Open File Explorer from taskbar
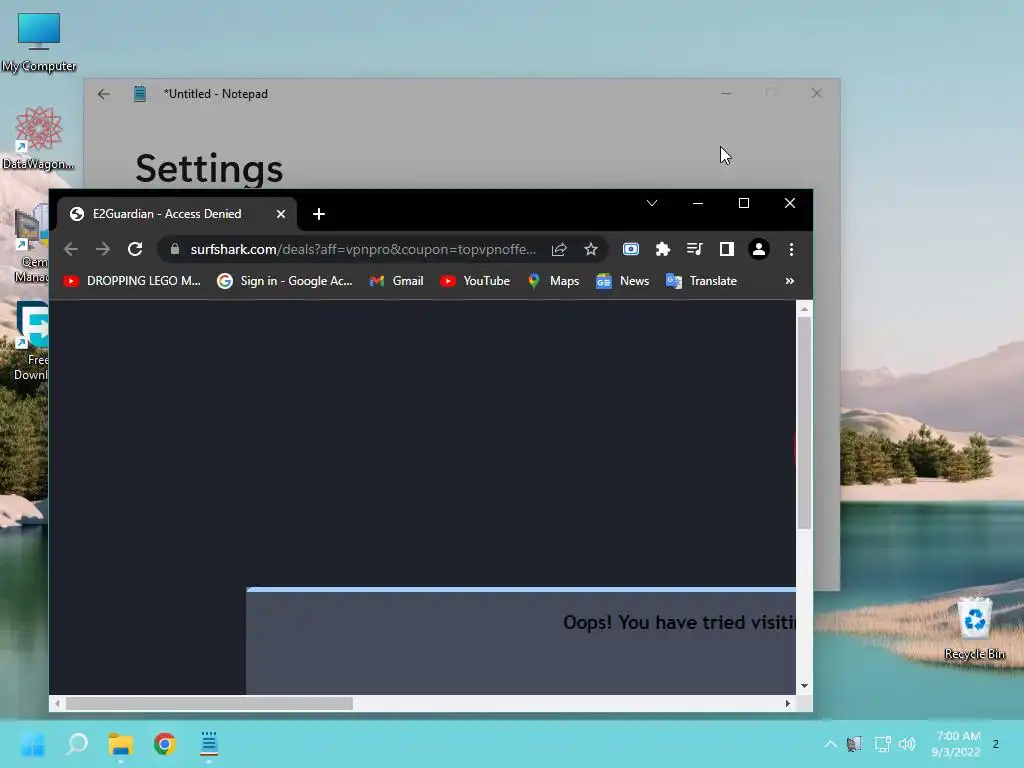This screenshot has height=768, width=1024. click(x=121, y=744)
